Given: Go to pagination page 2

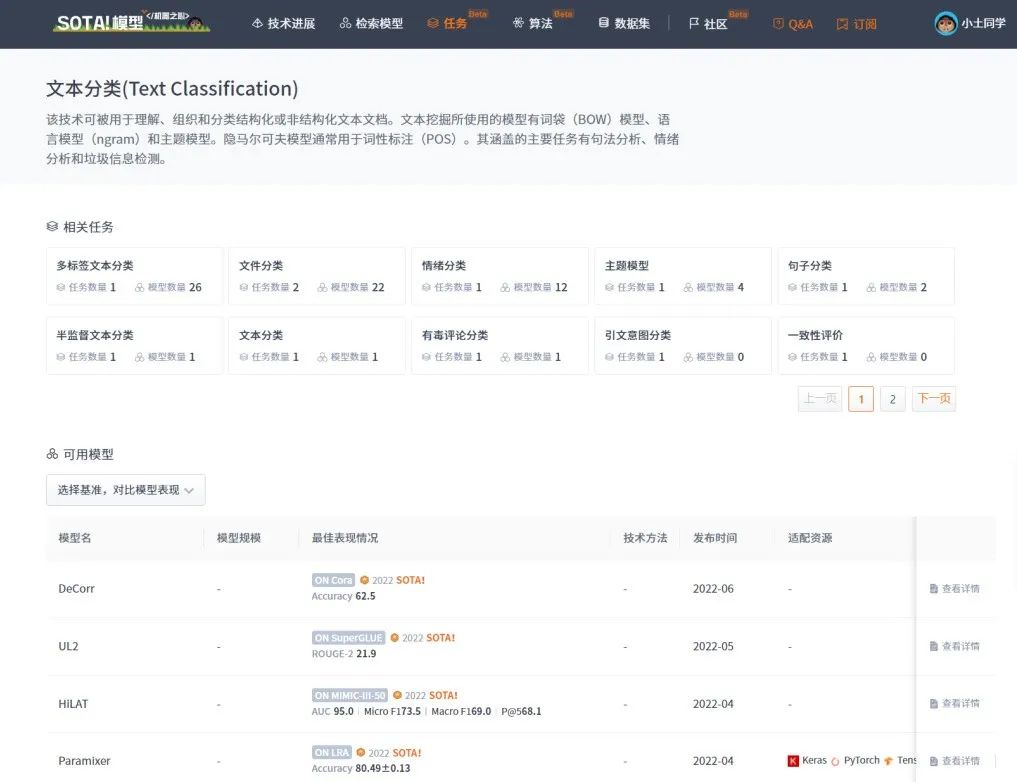Looking at the screenshot, I should [892, 398].
